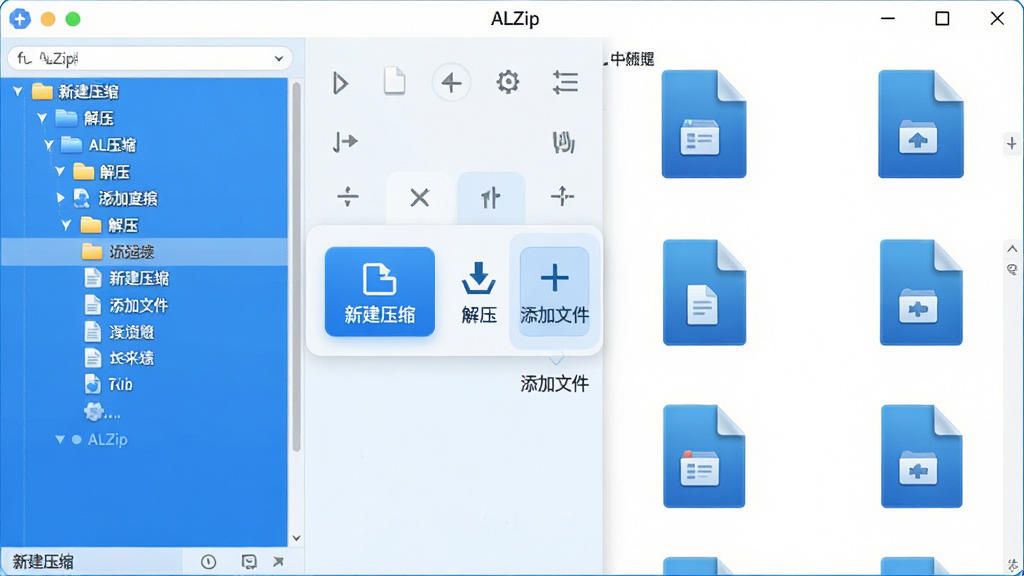The height and width of the screenshot is (576, 1024).
Task: Click the small plus button at right edge
Action: [1011, 144]
